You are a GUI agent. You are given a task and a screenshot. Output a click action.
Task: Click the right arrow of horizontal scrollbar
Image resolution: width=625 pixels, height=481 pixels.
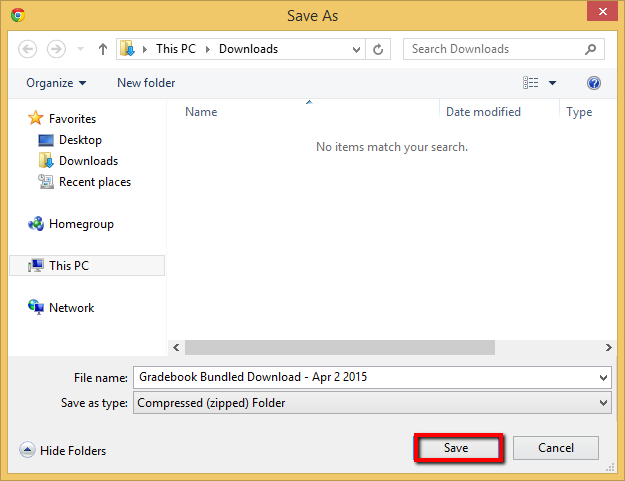pyautogui.click(x=609, y=347)
